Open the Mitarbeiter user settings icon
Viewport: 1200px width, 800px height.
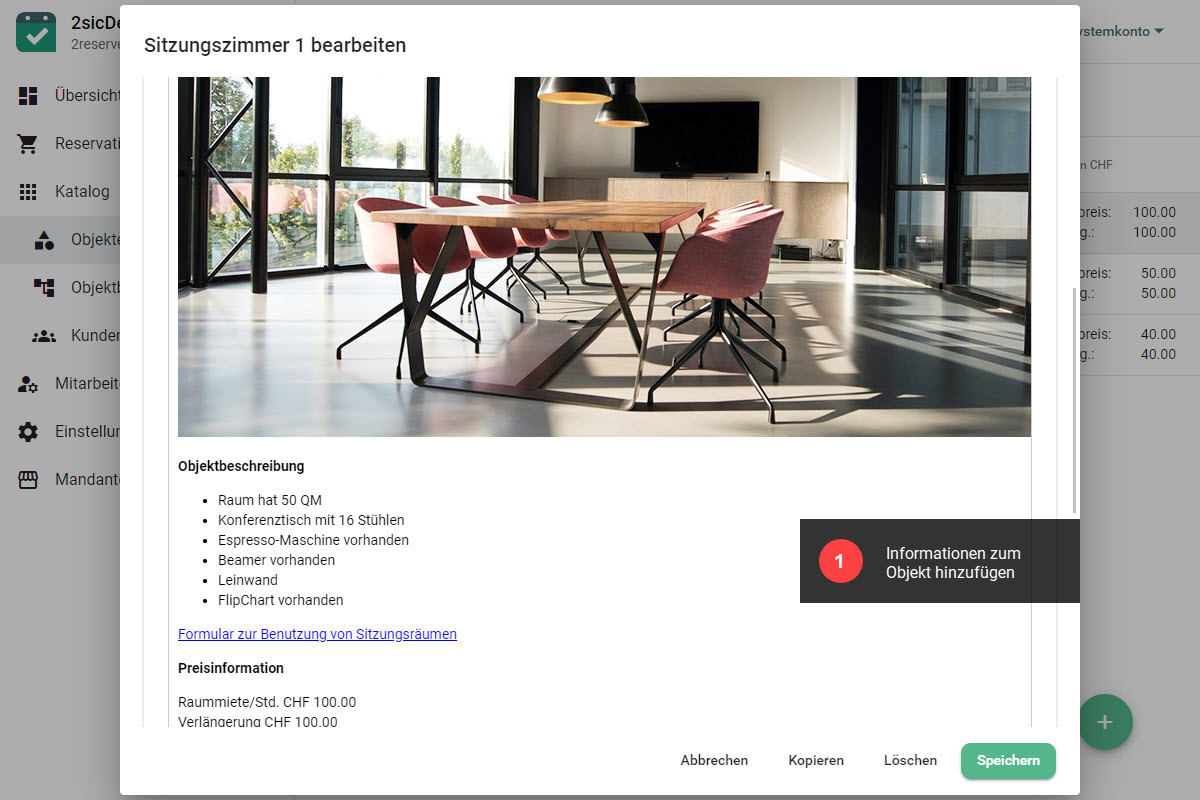point(28,384)
